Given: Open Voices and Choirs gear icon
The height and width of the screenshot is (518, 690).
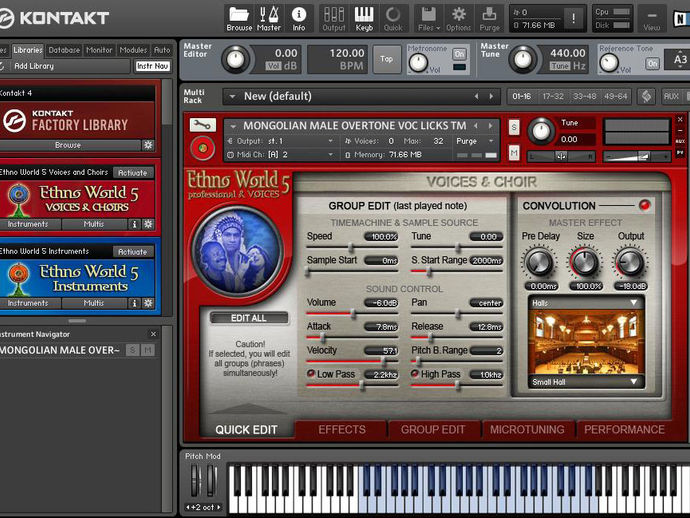Looking at the screenshot, I should click(148, 224).
